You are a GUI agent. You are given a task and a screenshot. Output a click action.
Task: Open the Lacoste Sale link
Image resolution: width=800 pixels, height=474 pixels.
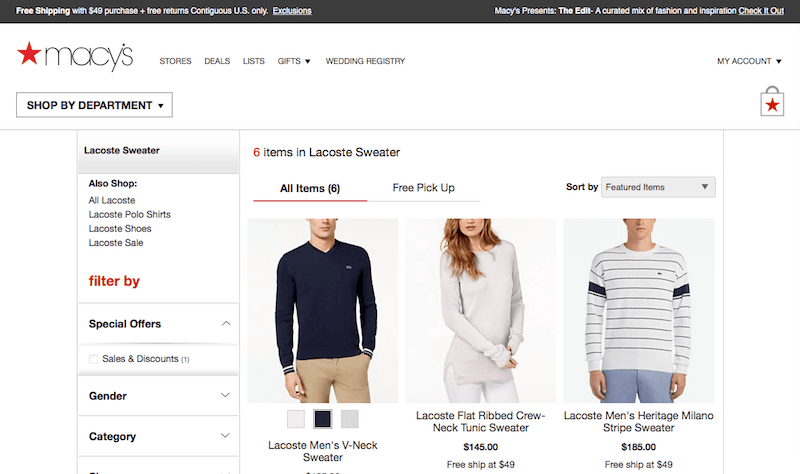[116, 243]
